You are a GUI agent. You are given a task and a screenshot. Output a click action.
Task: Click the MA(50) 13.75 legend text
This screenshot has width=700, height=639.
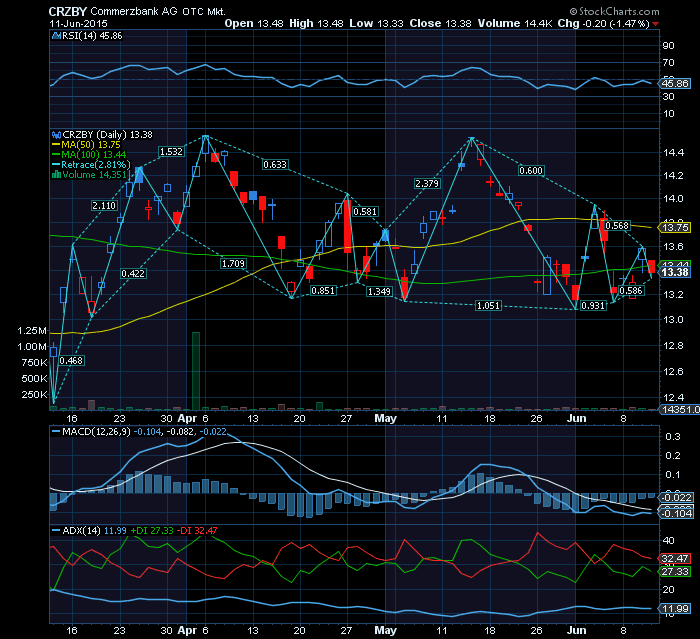pos(91,145)
